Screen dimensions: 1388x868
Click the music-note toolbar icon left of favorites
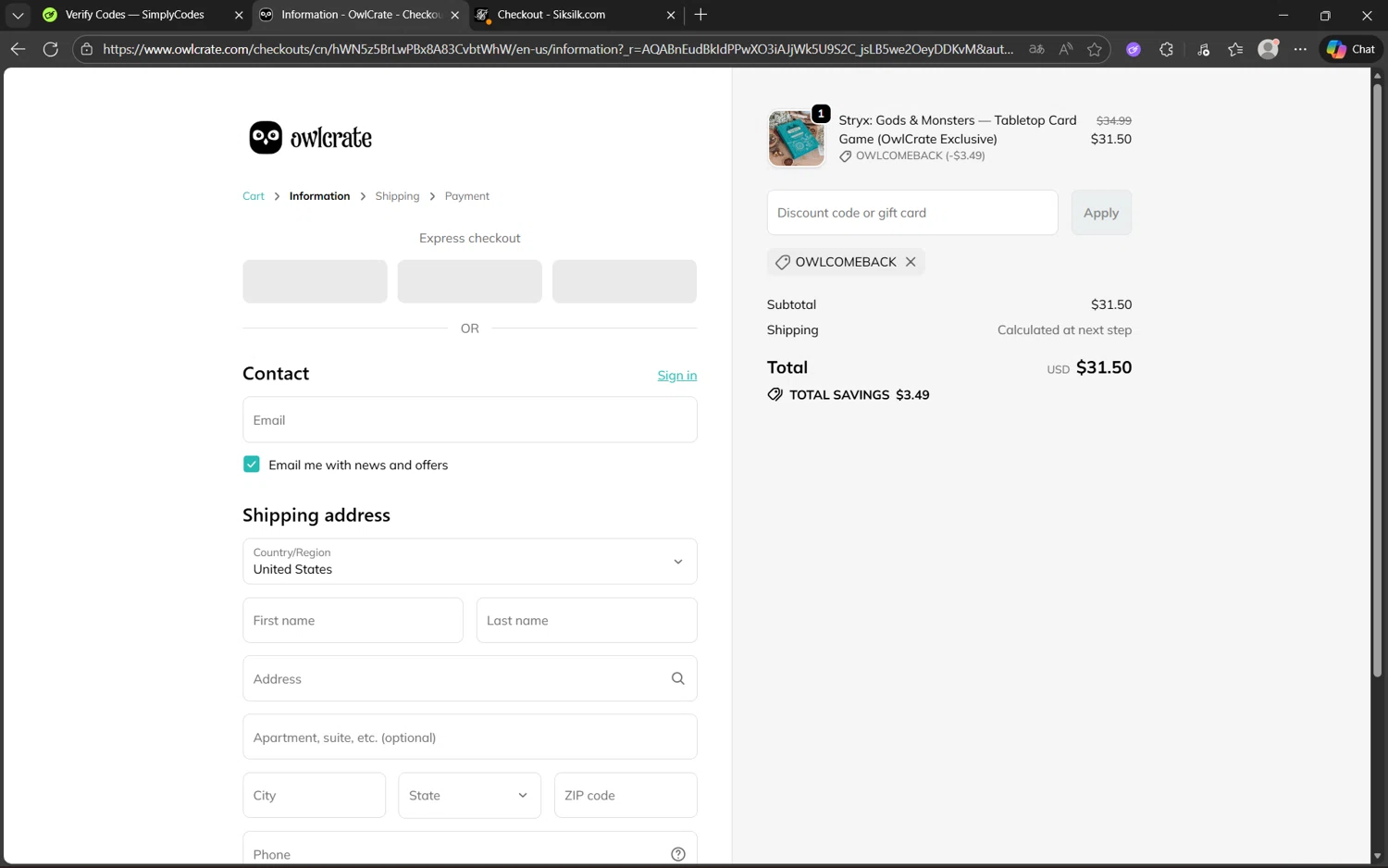(x=1203, y=49)
